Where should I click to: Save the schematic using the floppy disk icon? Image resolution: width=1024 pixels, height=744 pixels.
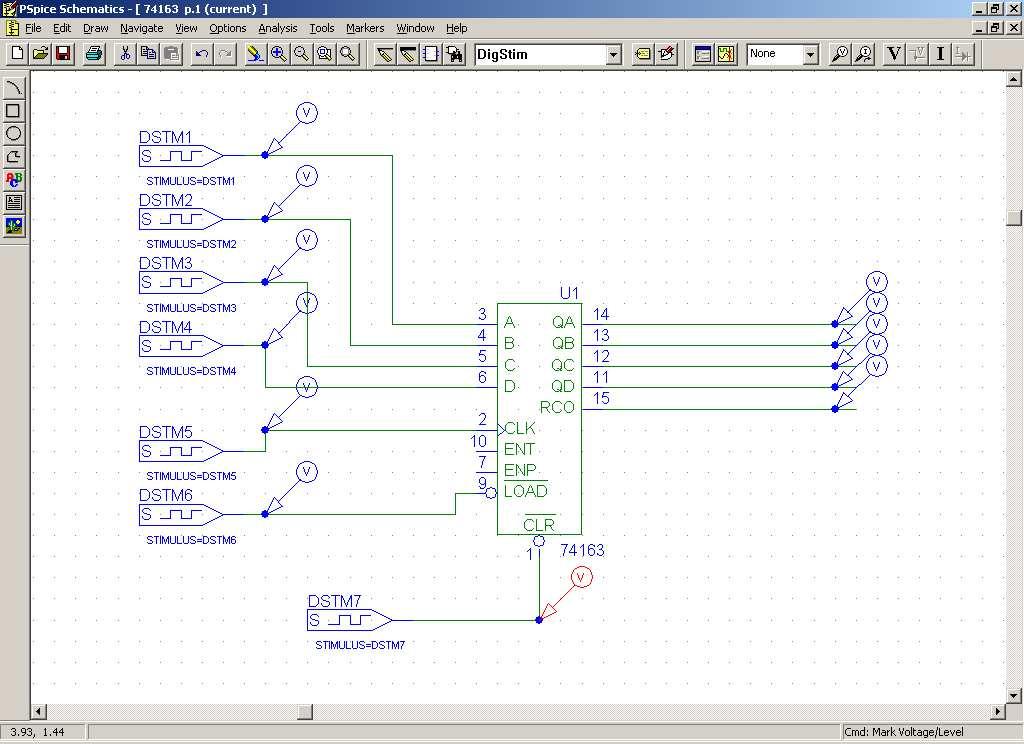coord(63,54)
